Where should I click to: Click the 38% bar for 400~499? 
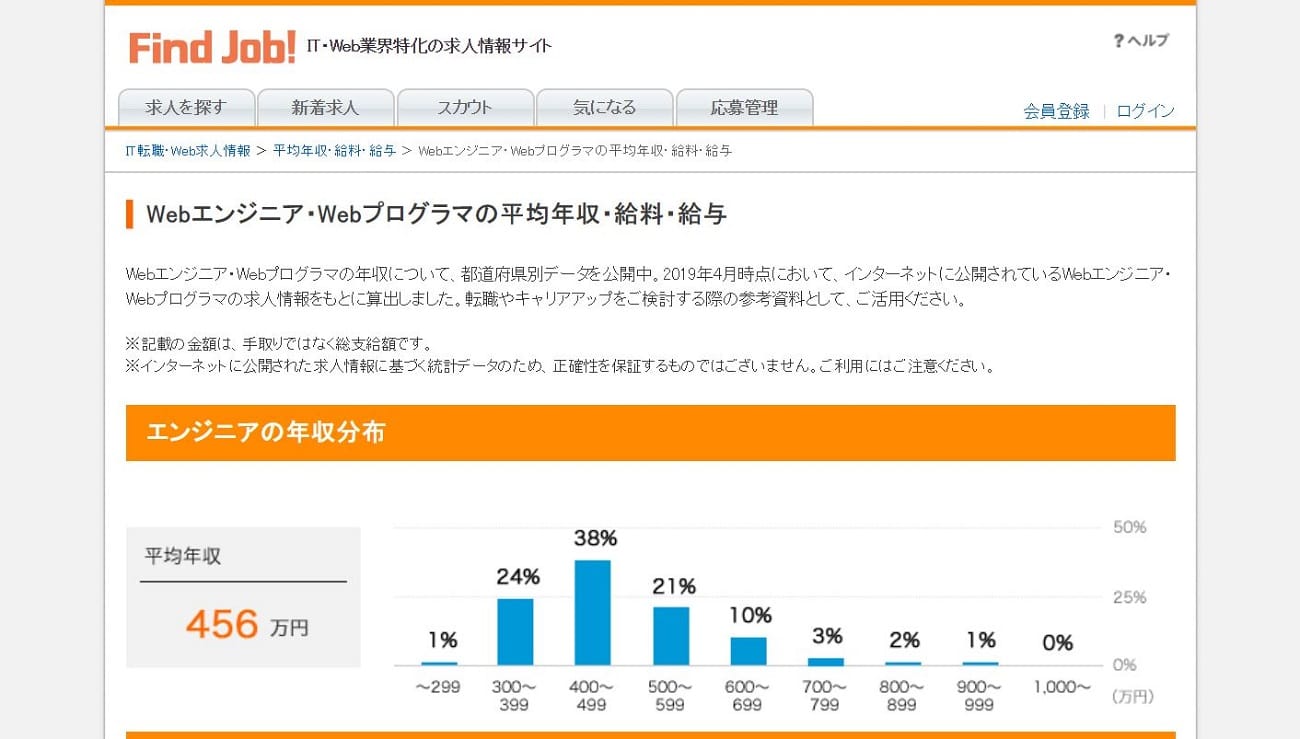(592, 612)
